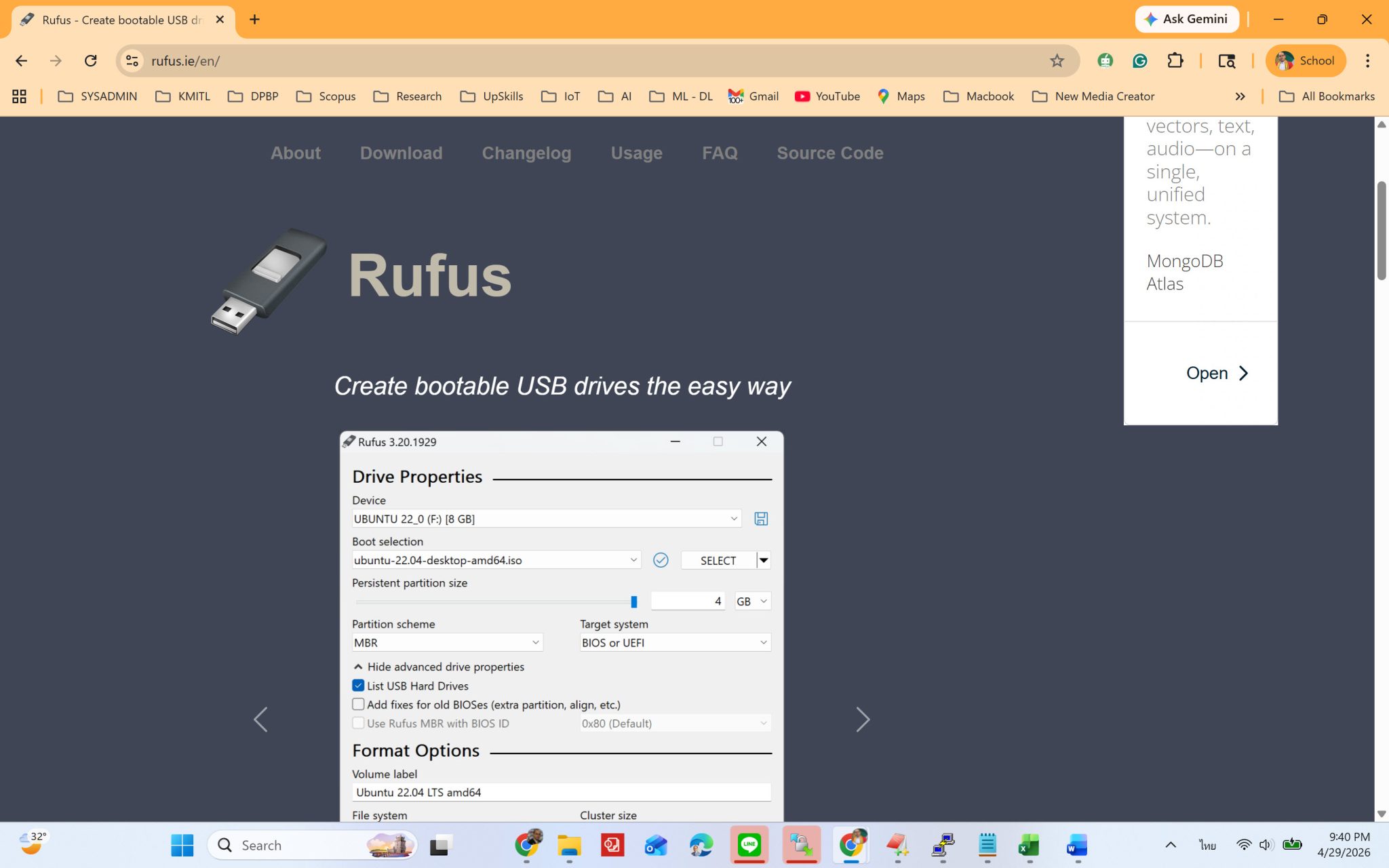
Task: Adjust the Persistent partition size slider
Action: [633, 601]
